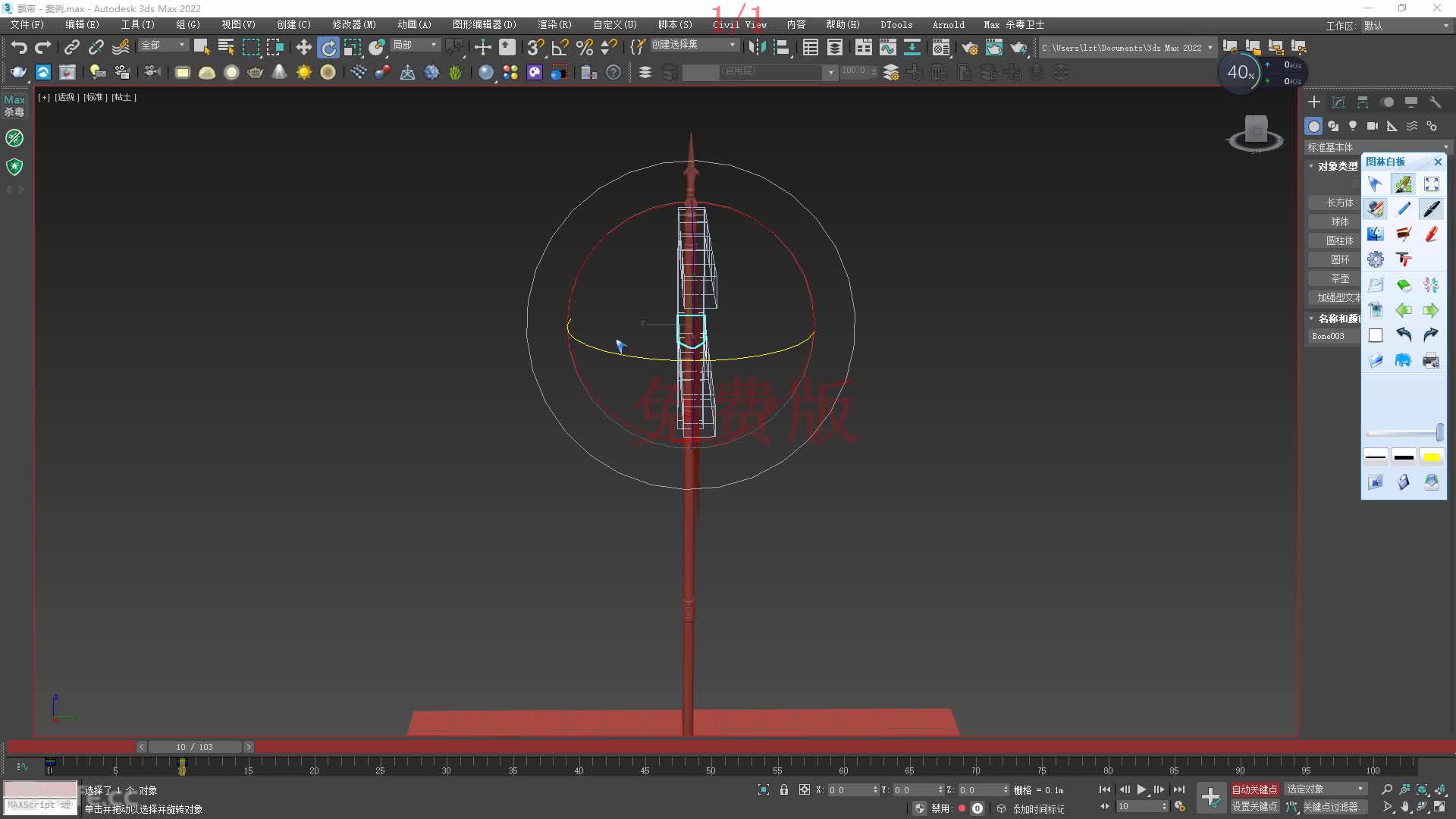Click the 长方体 box button
Viewport: 1456px width, 819px height.
pos(1335,202)
